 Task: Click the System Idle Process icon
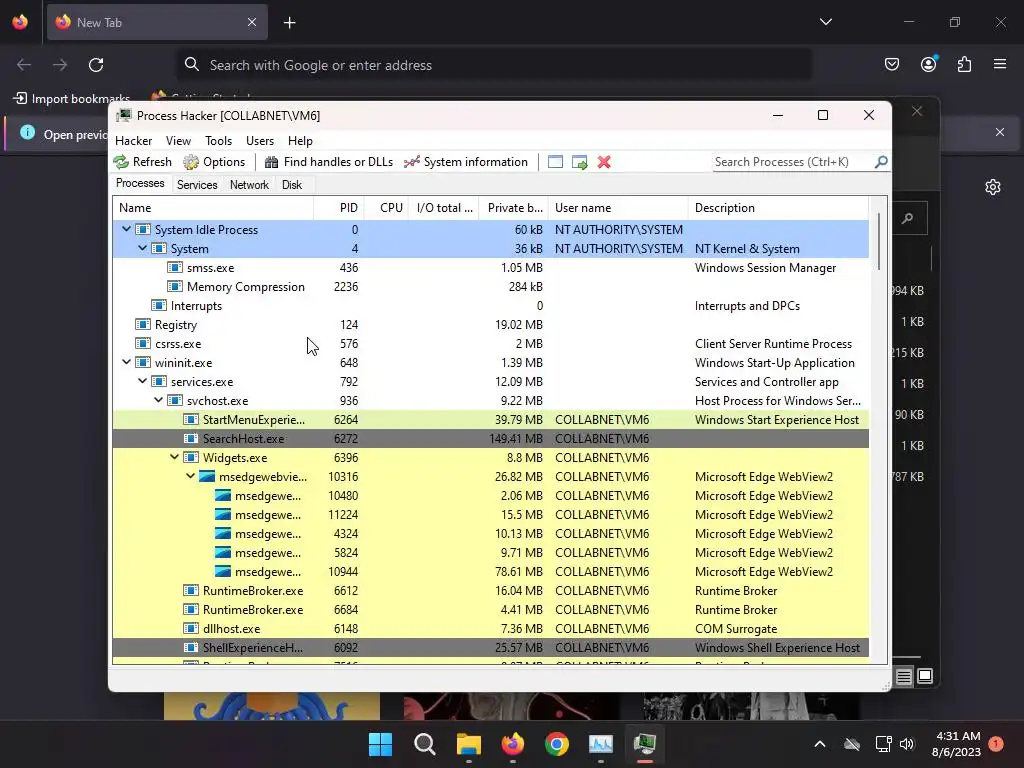click(143, 230)
